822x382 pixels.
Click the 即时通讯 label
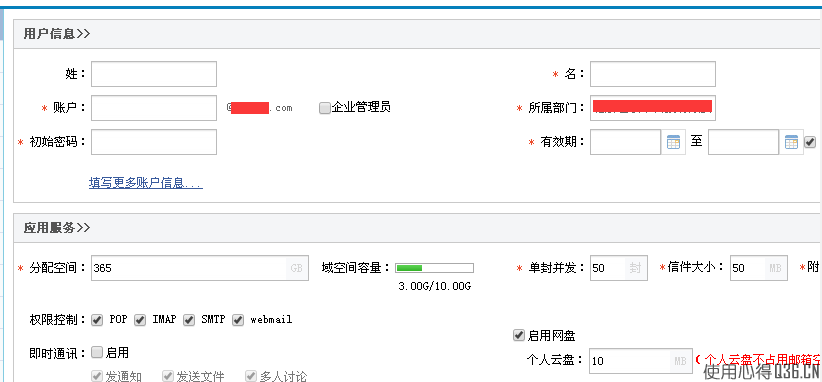(58, 353)
